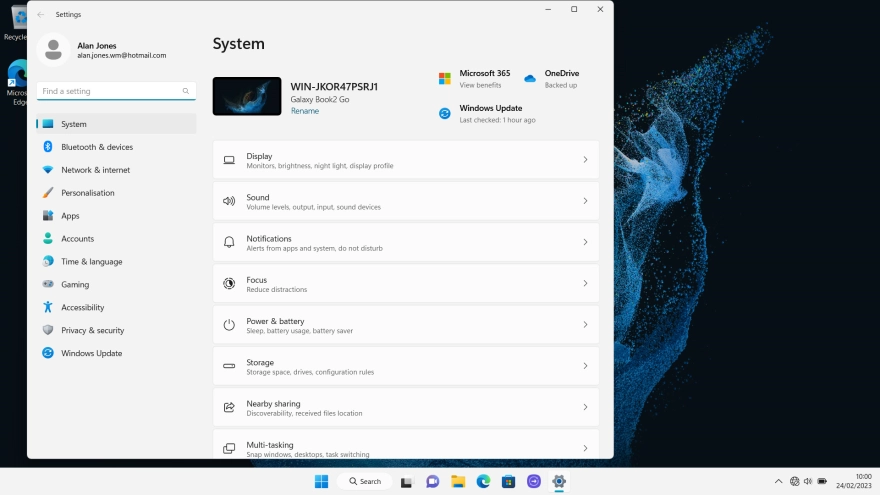Open Power & battery settings row

click(x=405, y=325)
